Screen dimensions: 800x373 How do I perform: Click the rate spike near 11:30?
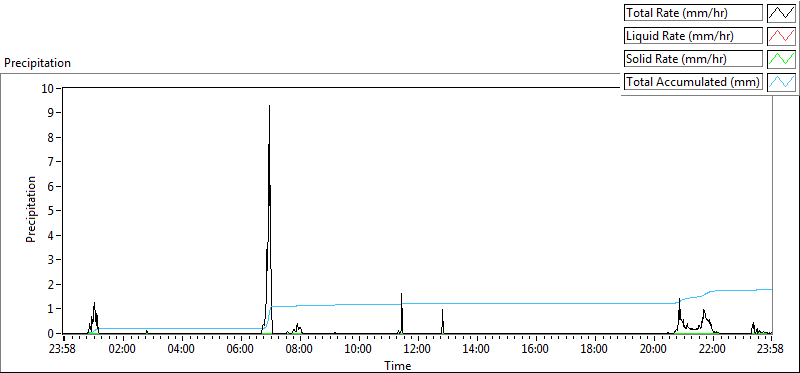tap(402, 312)
